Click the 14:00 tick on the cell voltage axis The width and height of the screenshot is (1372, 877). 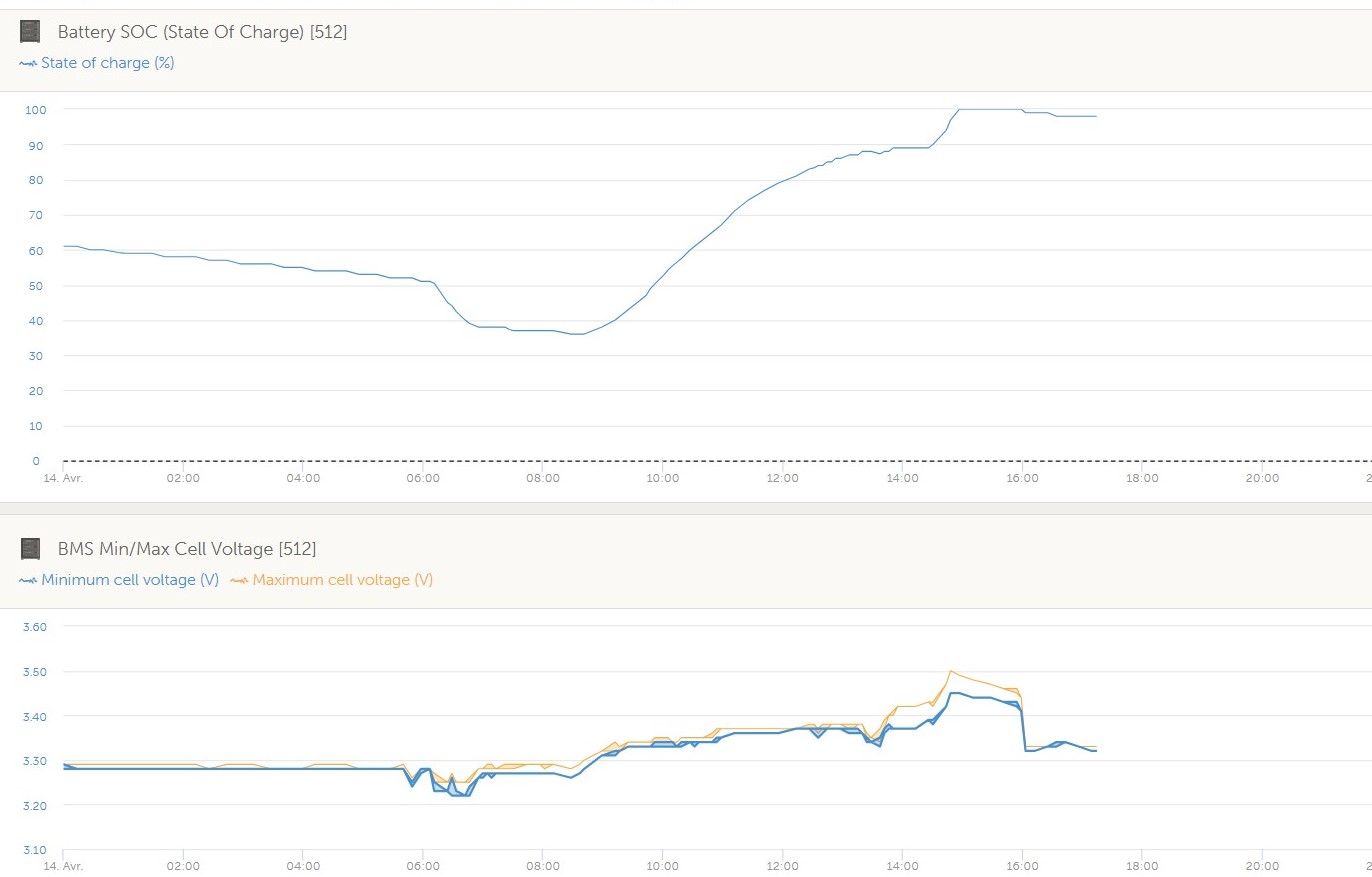point(902,868)
